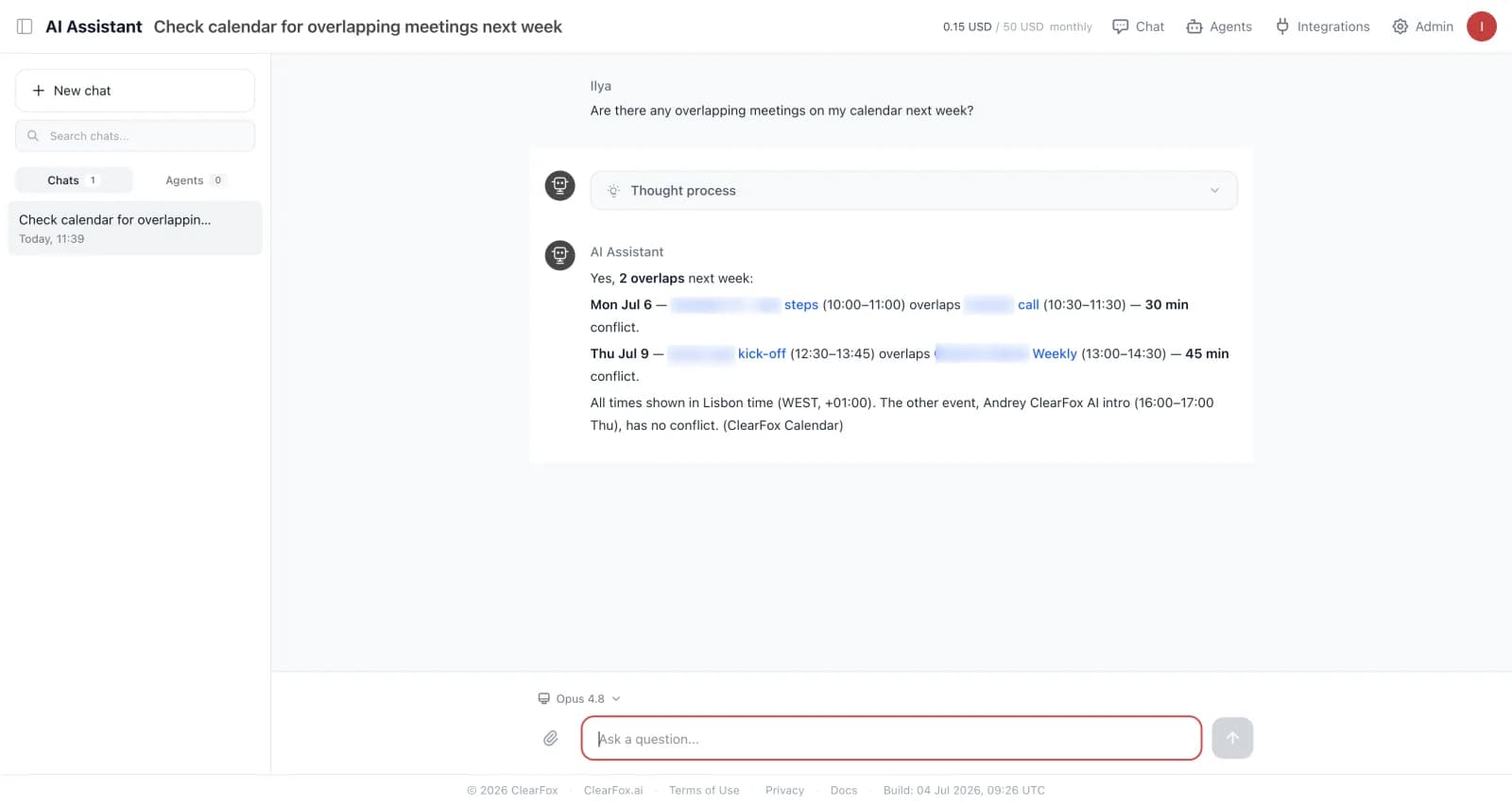
Task: Open the Docs footer link
Action: point(844,791)
